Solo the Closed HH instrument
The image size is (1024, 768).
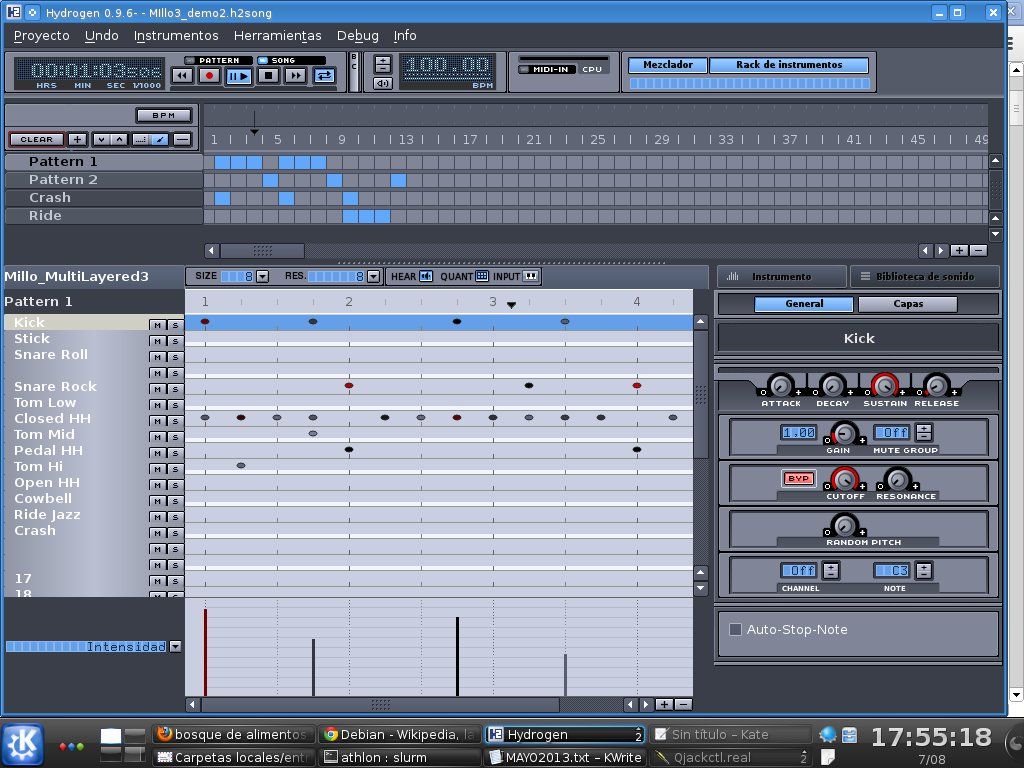174,421
